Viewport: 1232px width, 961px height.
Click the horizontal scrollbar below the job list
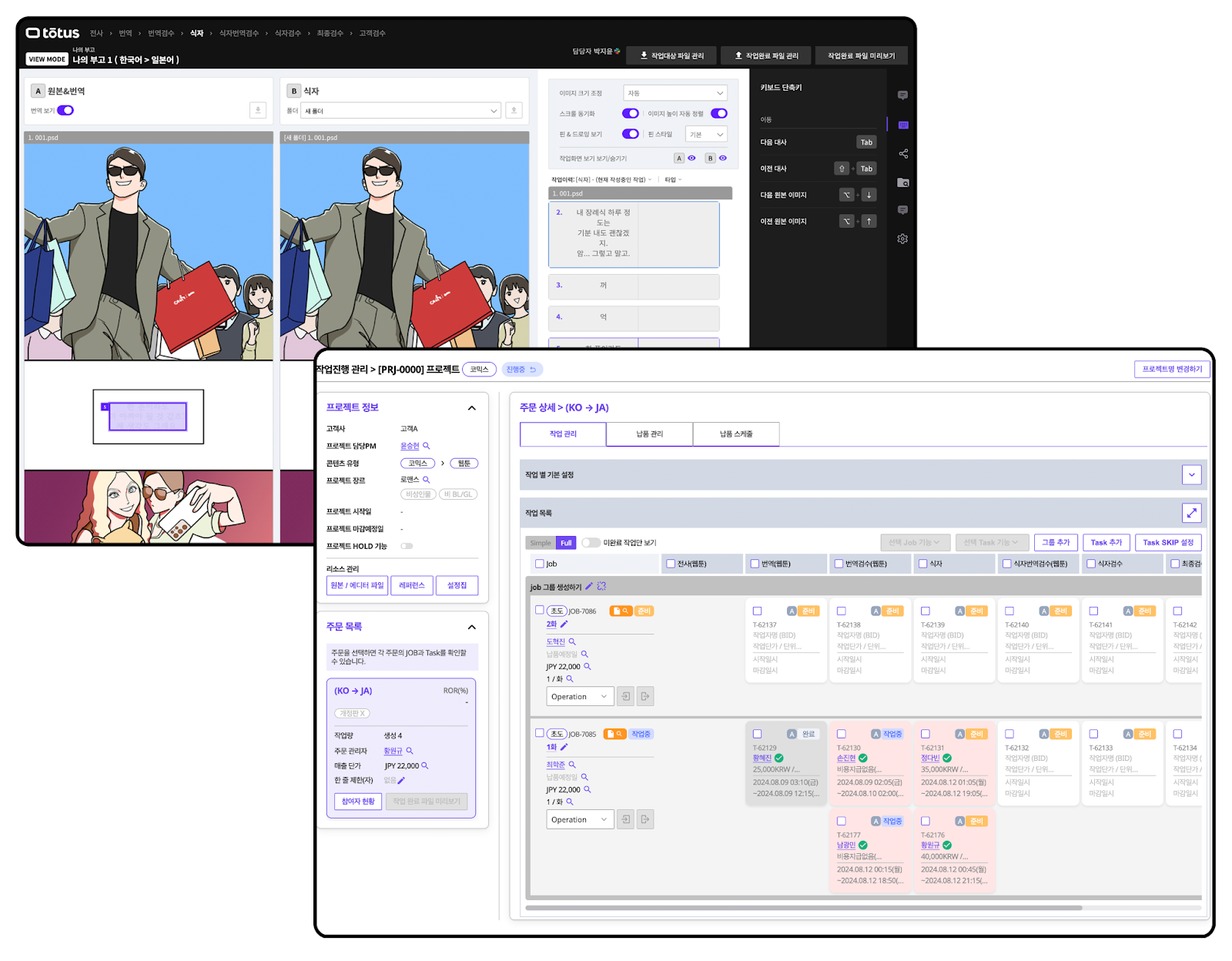(804, 908)
